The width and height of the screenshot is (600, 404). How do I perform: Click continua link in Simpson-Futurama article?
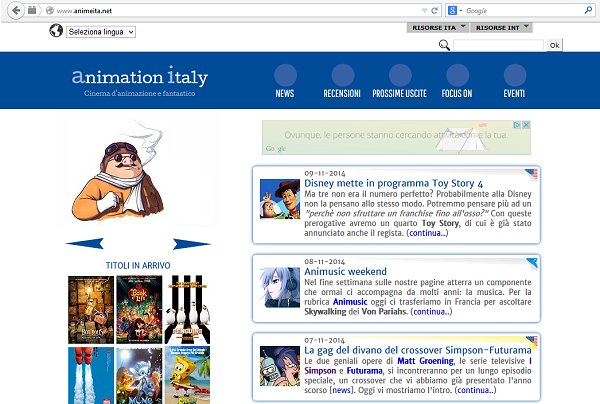click(475, 390)
